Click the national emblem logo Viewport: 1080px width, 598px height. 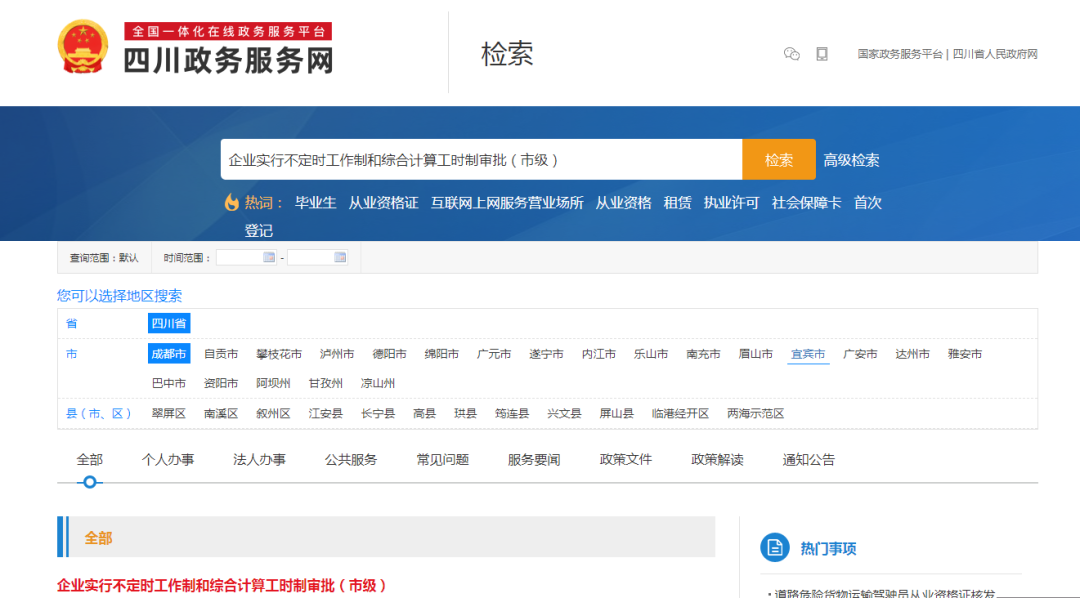[82, 47]
